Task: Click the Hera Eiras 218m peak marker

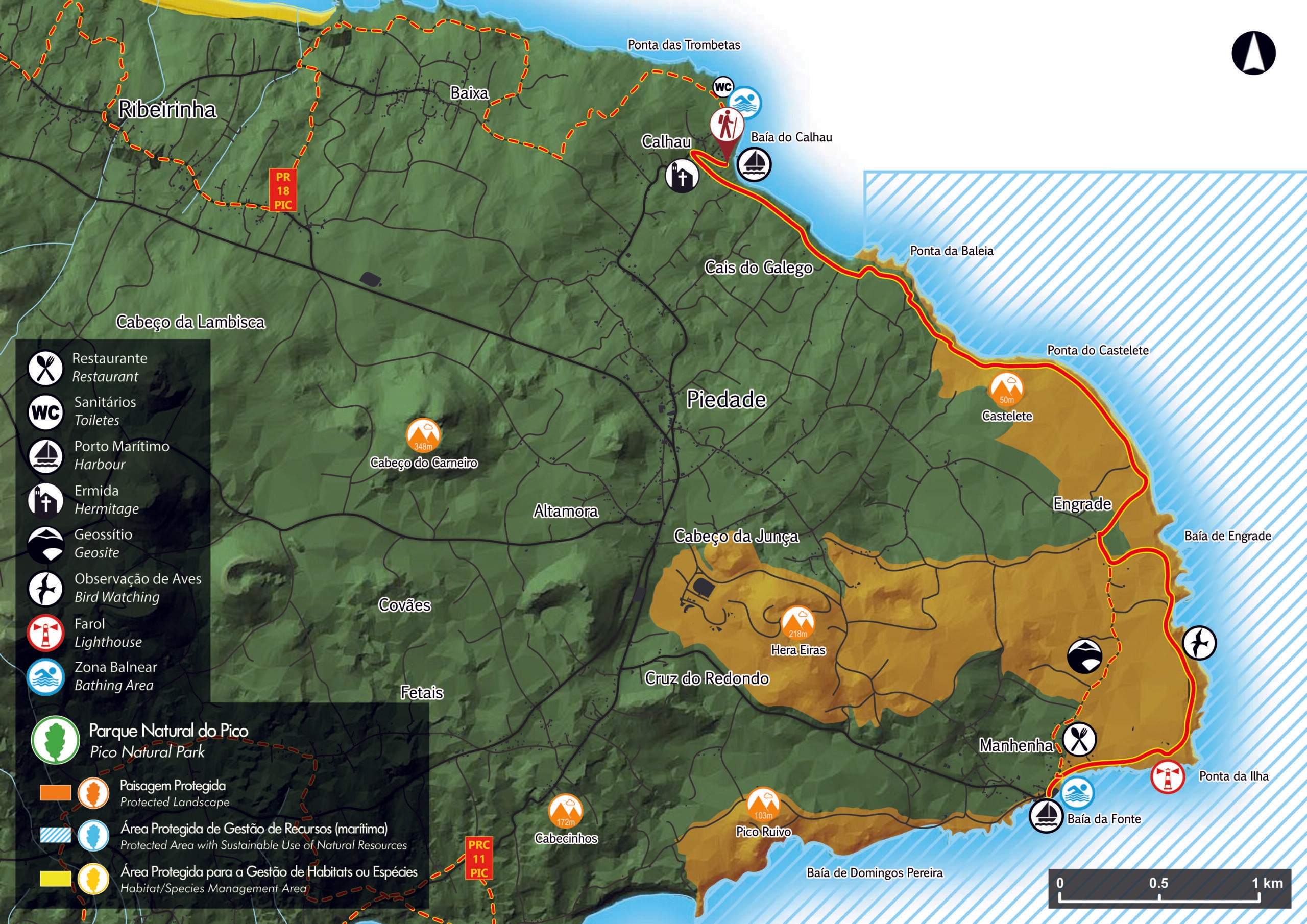Action: coord(797,623)
